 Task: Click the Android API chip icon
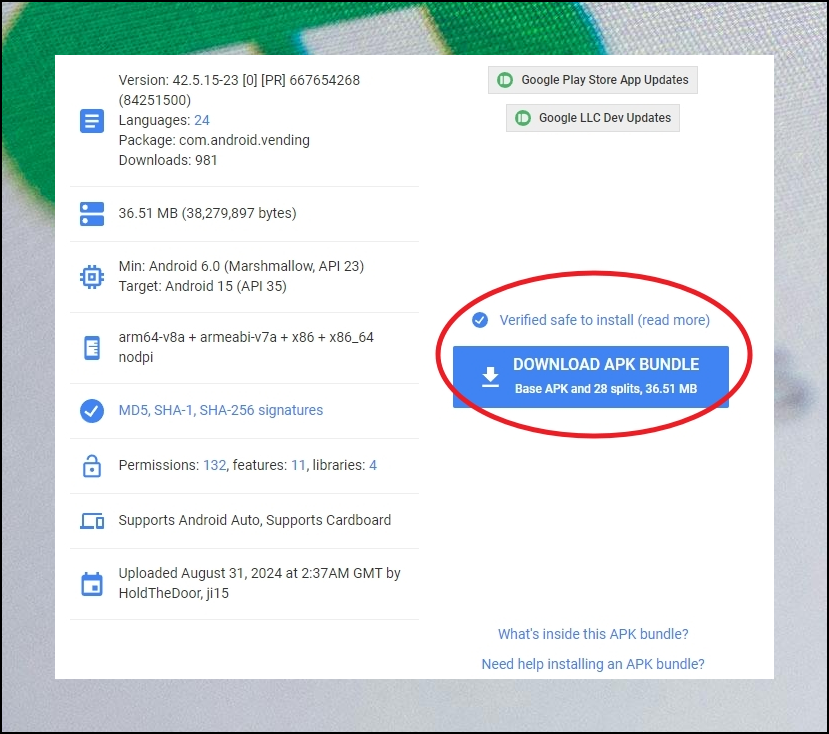pos(92,277)
